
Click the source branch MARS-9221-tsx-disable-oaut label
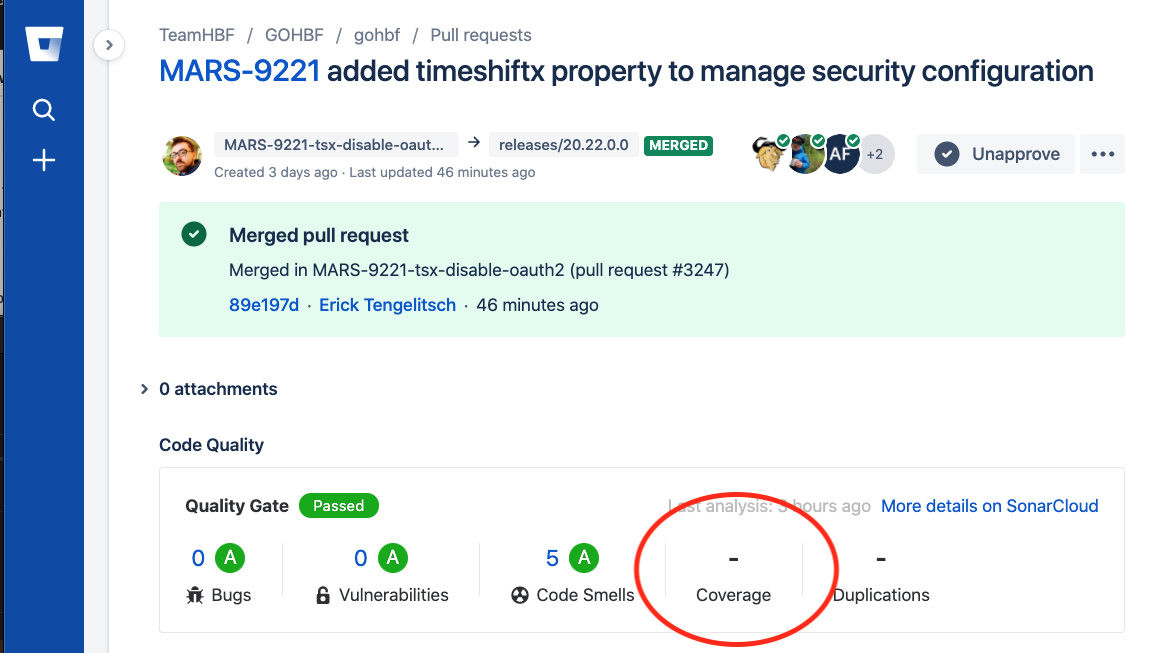click(336, 145)
